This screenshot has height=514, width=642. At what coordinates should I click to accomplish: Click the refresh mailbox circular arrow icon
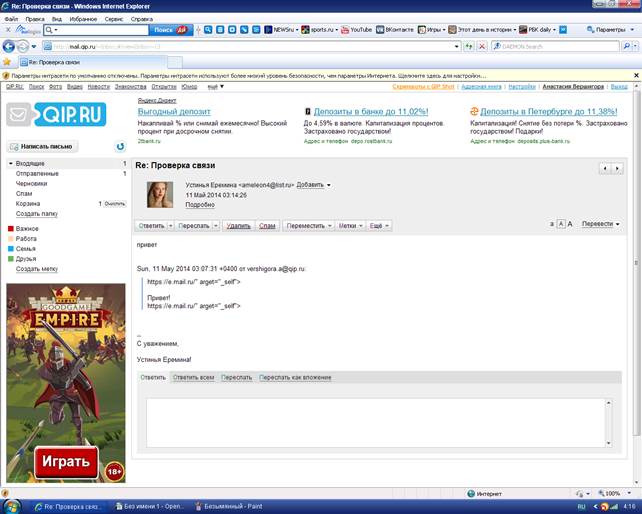120,146
